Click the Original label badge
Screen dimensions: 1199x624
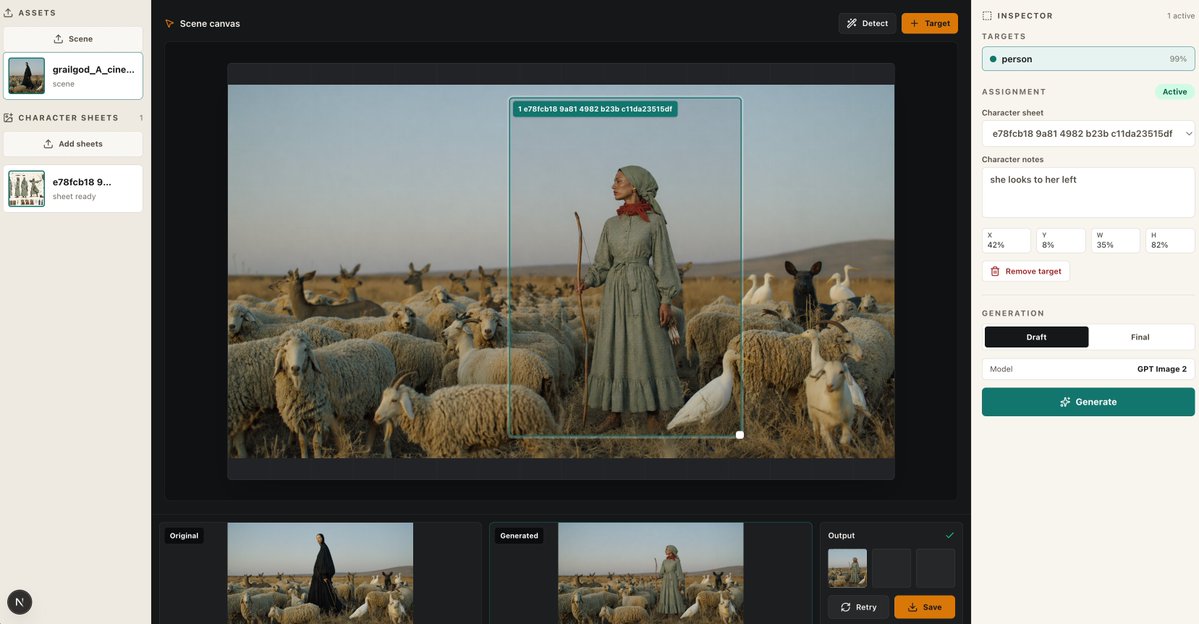184,535
